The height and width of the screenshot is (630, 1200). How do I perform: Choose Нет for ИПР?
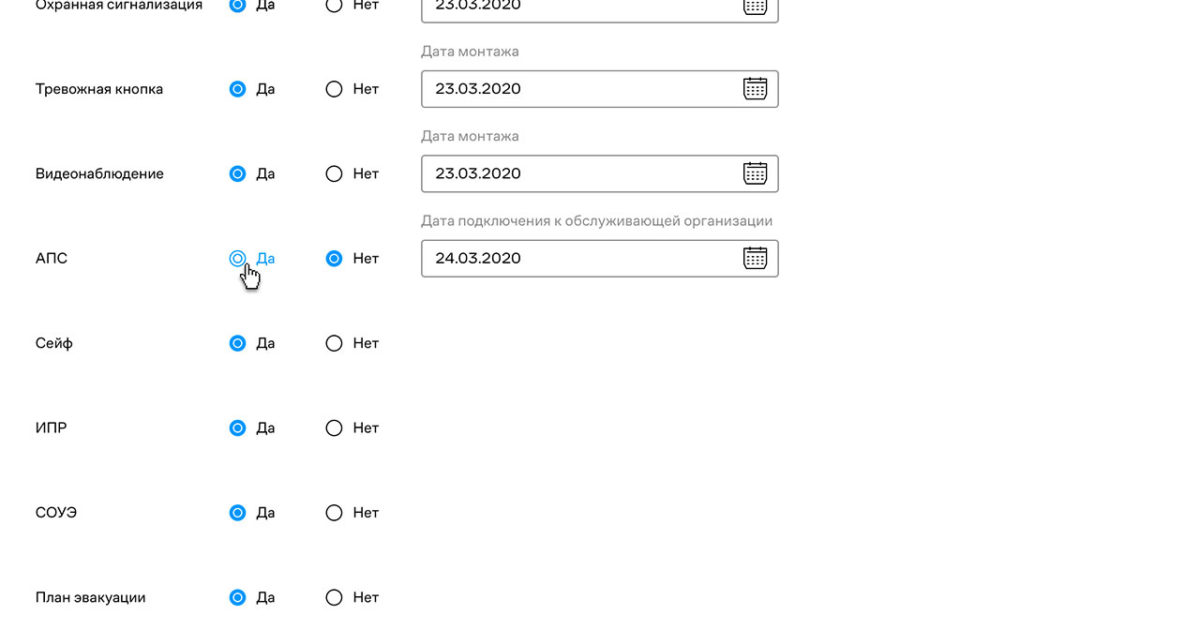334,428
